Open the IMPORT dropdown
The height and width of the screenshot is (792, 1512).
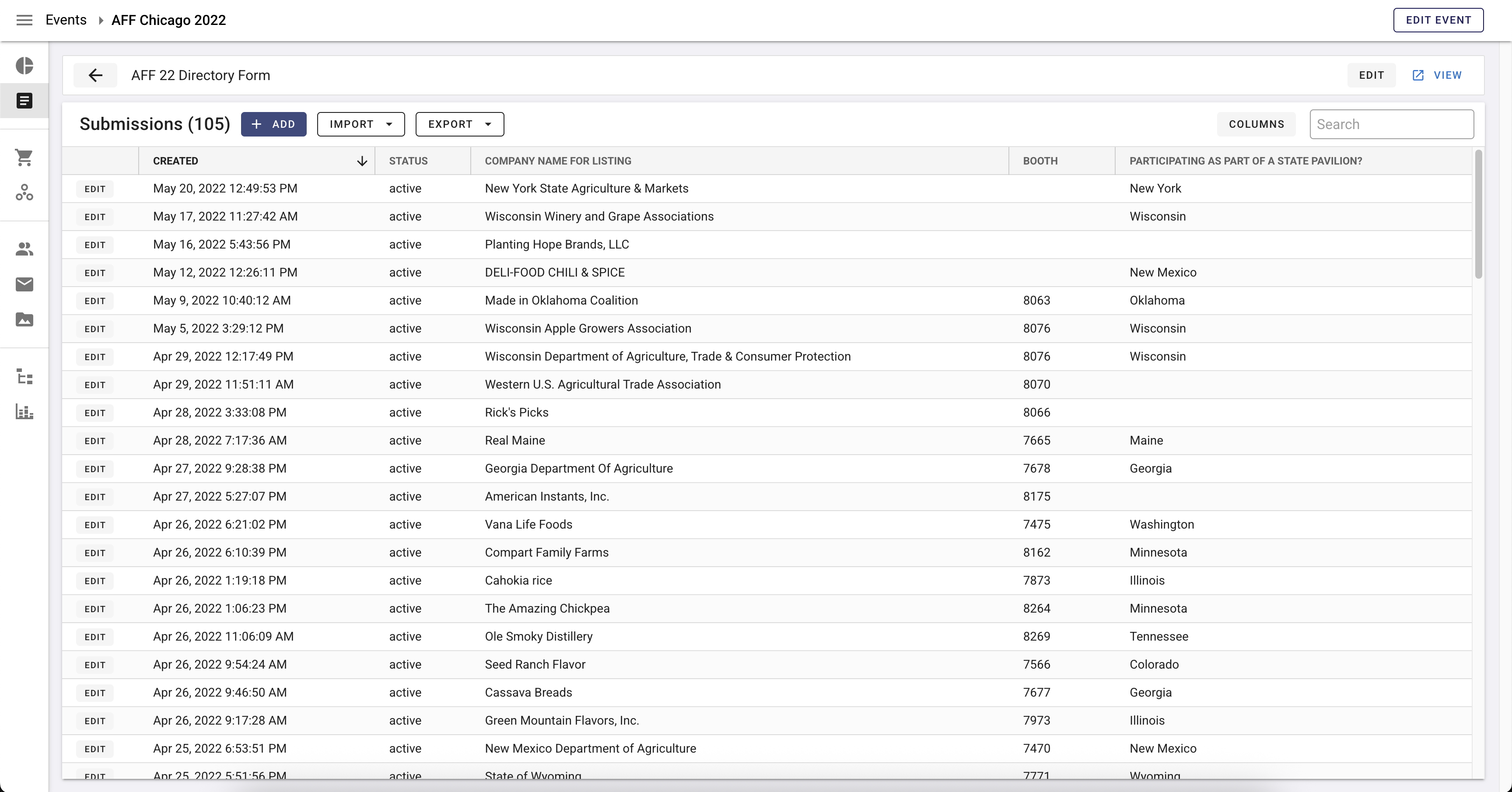(x=360, y=124)
